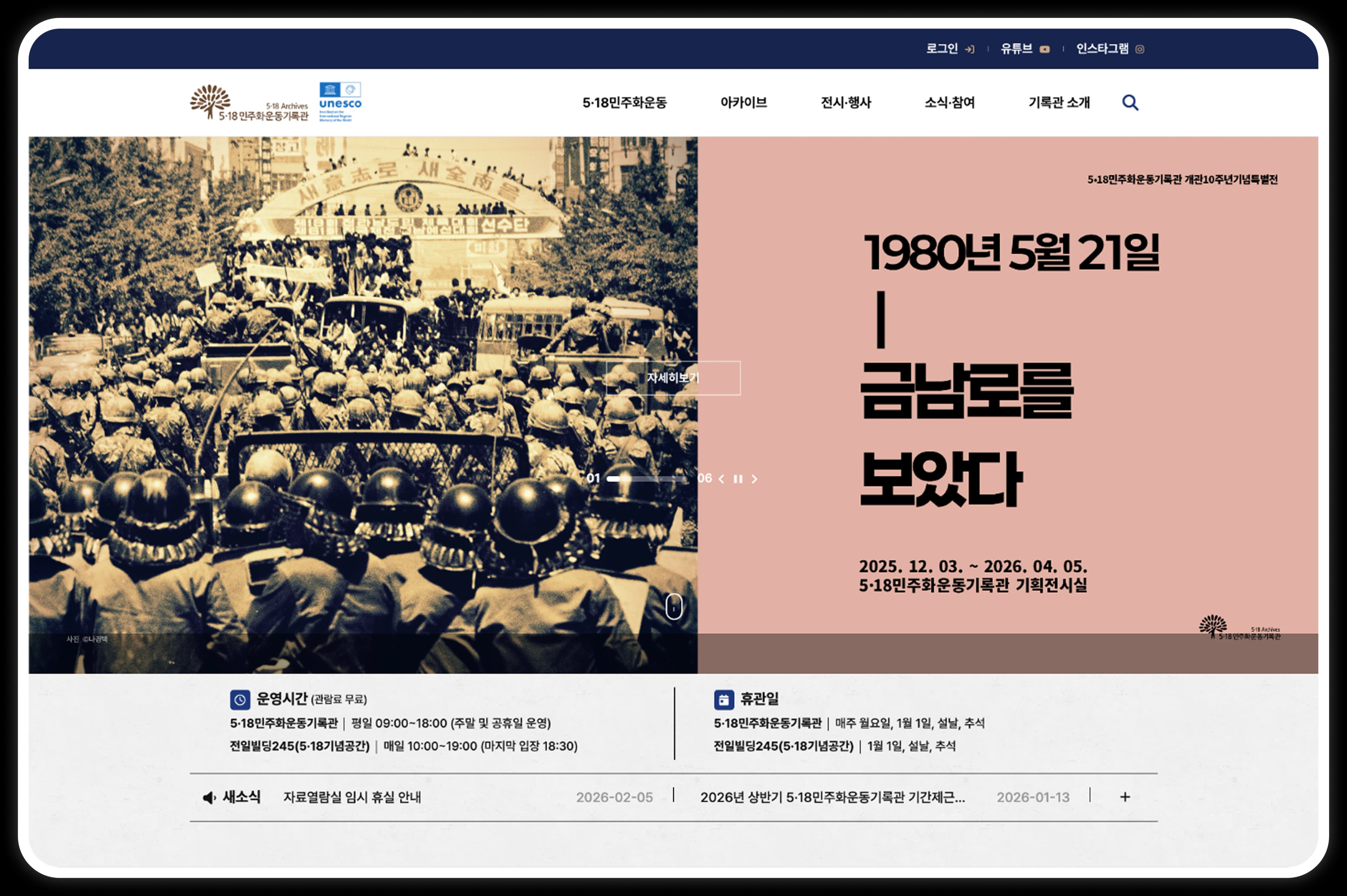1347x896 pixels.
Task: Open news item 2026년 상반기 5·18민주화운동기록관 기간제근...
Action: (x=833, y=797)
